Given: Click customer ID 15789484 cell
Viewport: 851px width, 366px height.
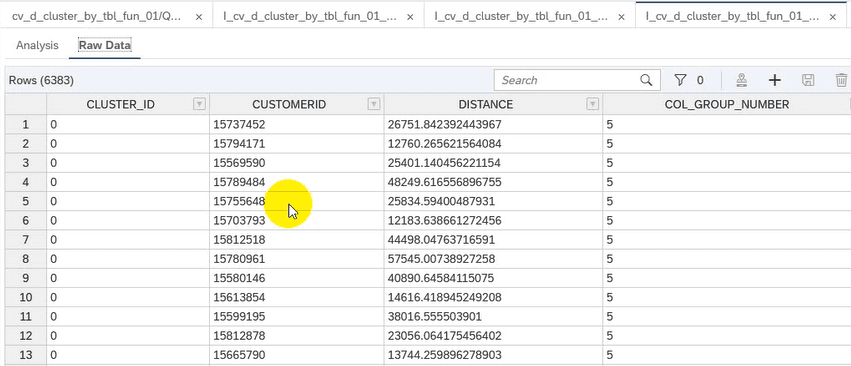Looking at the screenshot, I should coord(297,182).
